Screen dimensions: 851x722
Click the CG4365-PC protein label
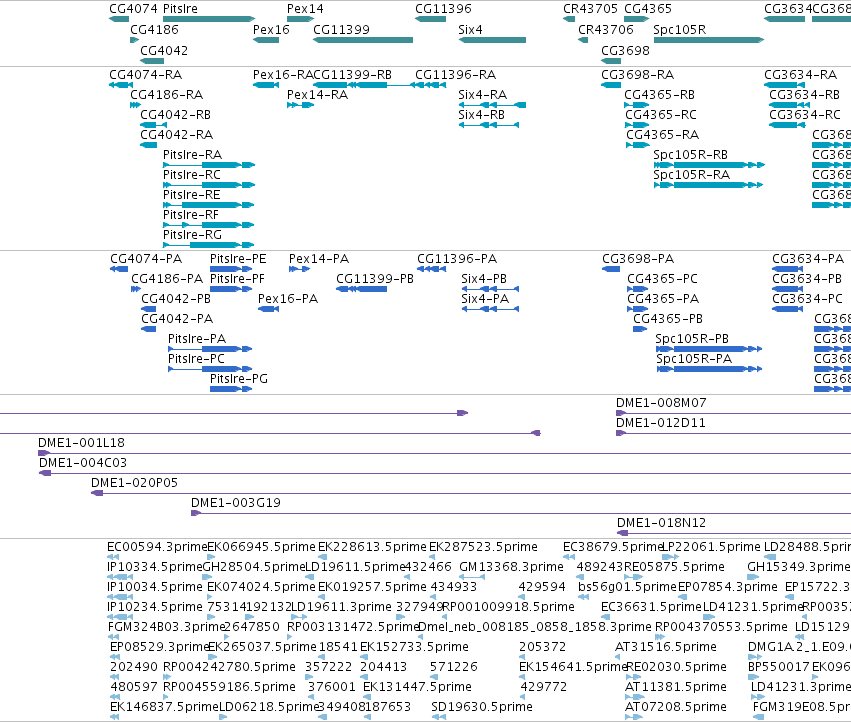[663, 279]
